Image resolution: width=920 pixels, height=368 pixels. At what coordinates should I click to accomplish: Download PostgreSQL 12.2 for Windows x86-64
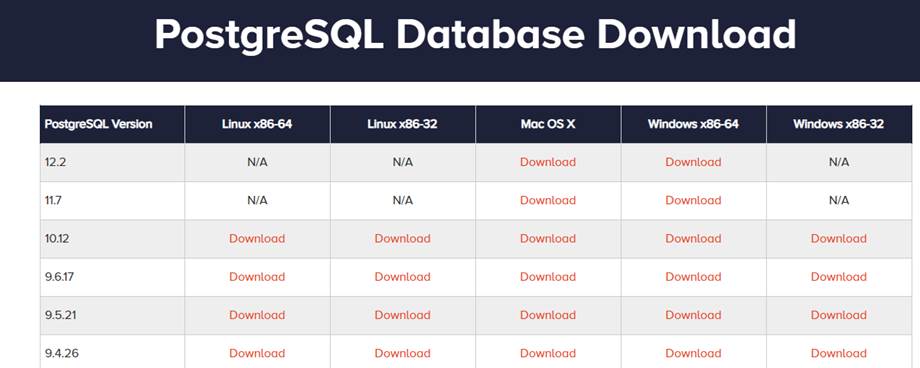694,162
